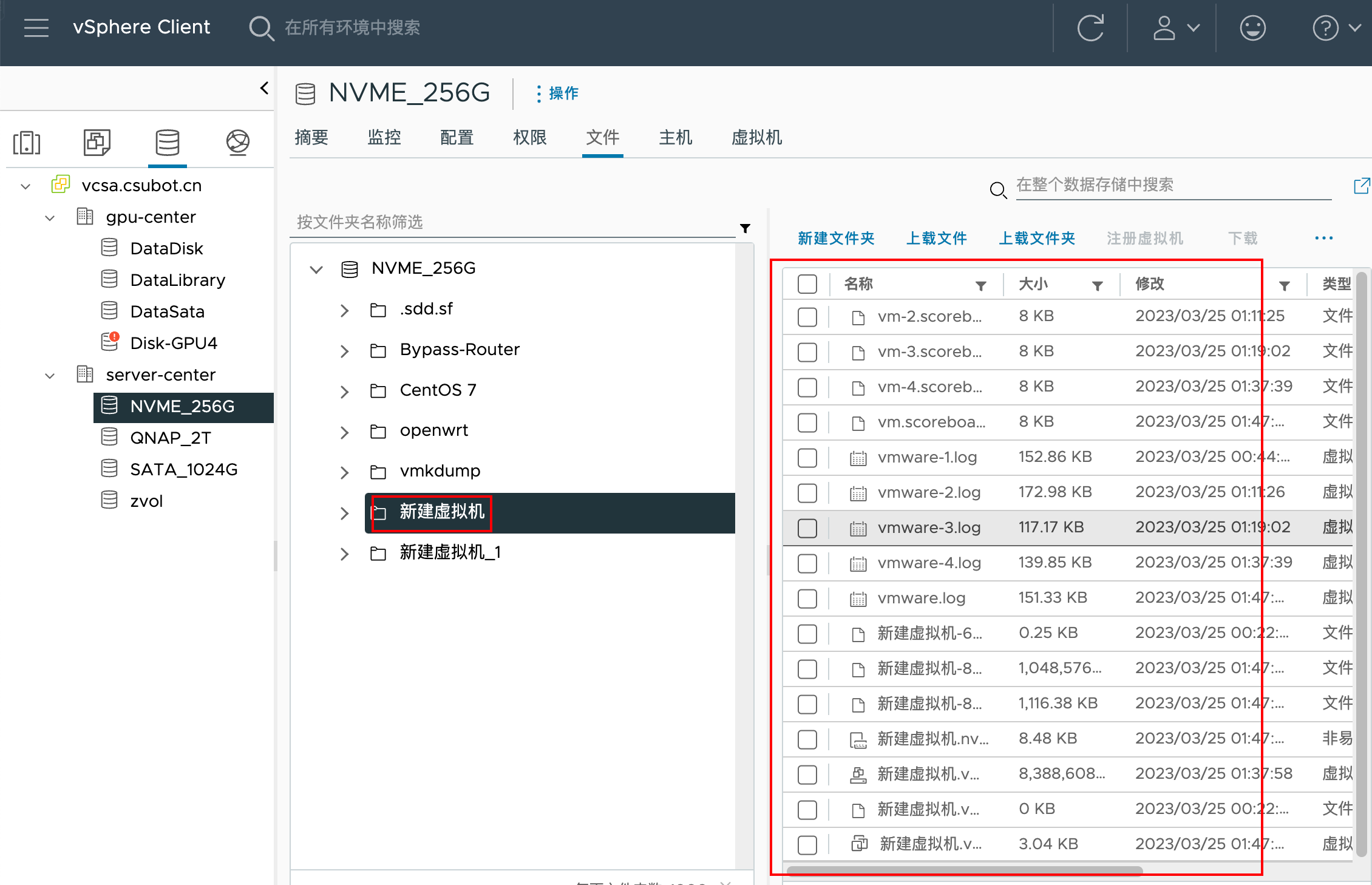Click the name column filter icon
The height and width of the screenshot is (885, 1372).
coord(980,285)
